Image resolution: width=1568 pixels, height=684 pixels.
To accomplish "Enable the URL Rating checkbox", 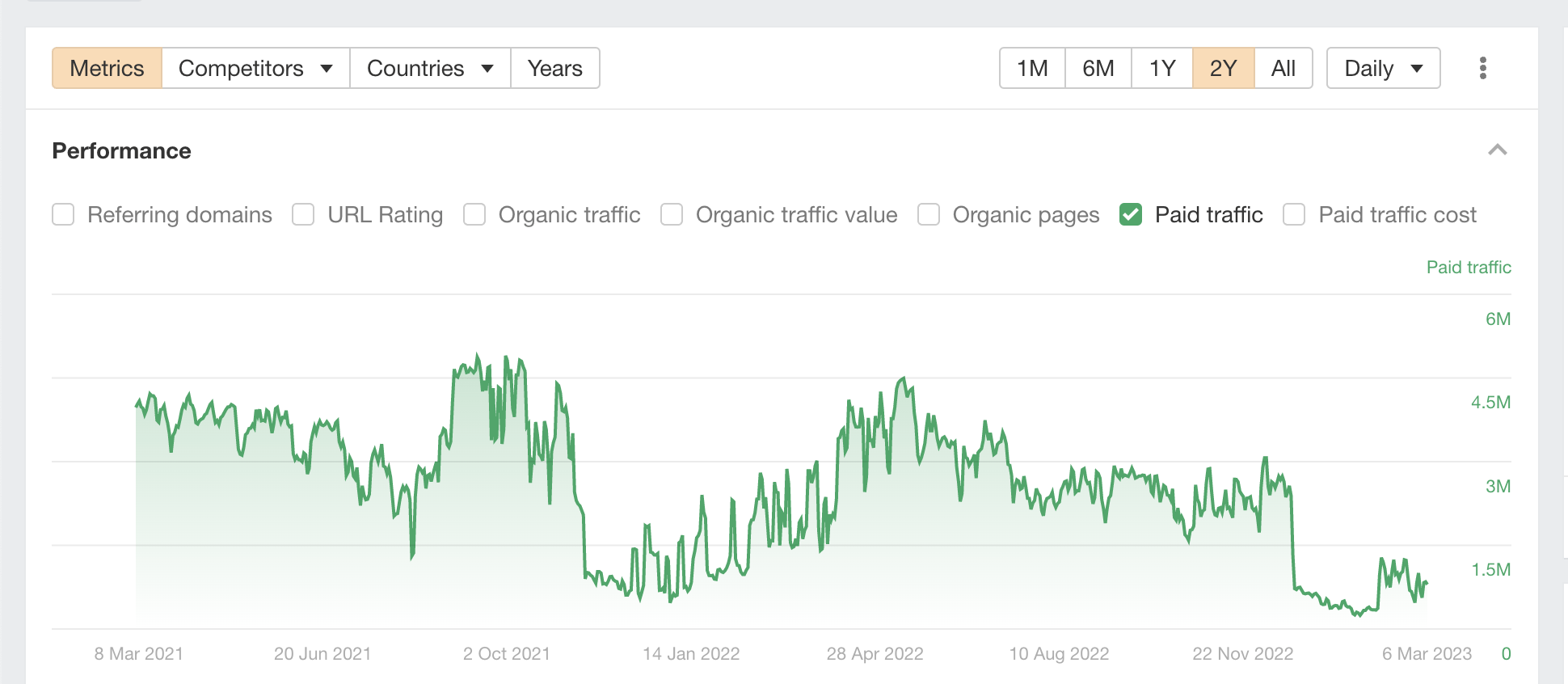I will 303,214.
